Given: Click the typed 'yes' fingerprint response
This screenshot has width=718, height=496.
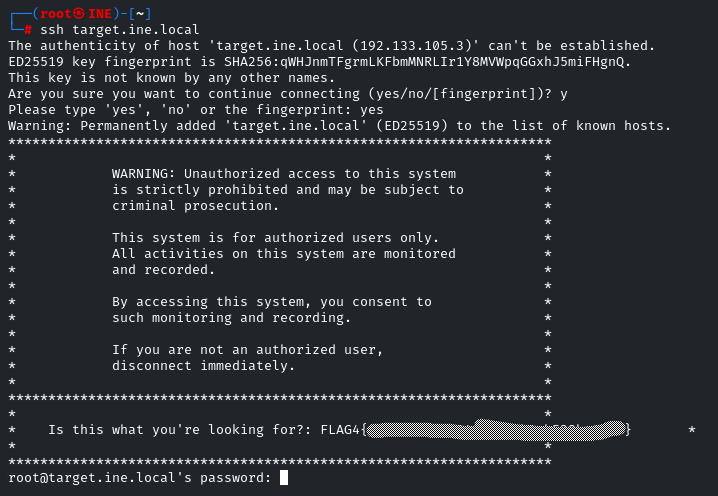Looking at the screenshot, I should [372, 110].
